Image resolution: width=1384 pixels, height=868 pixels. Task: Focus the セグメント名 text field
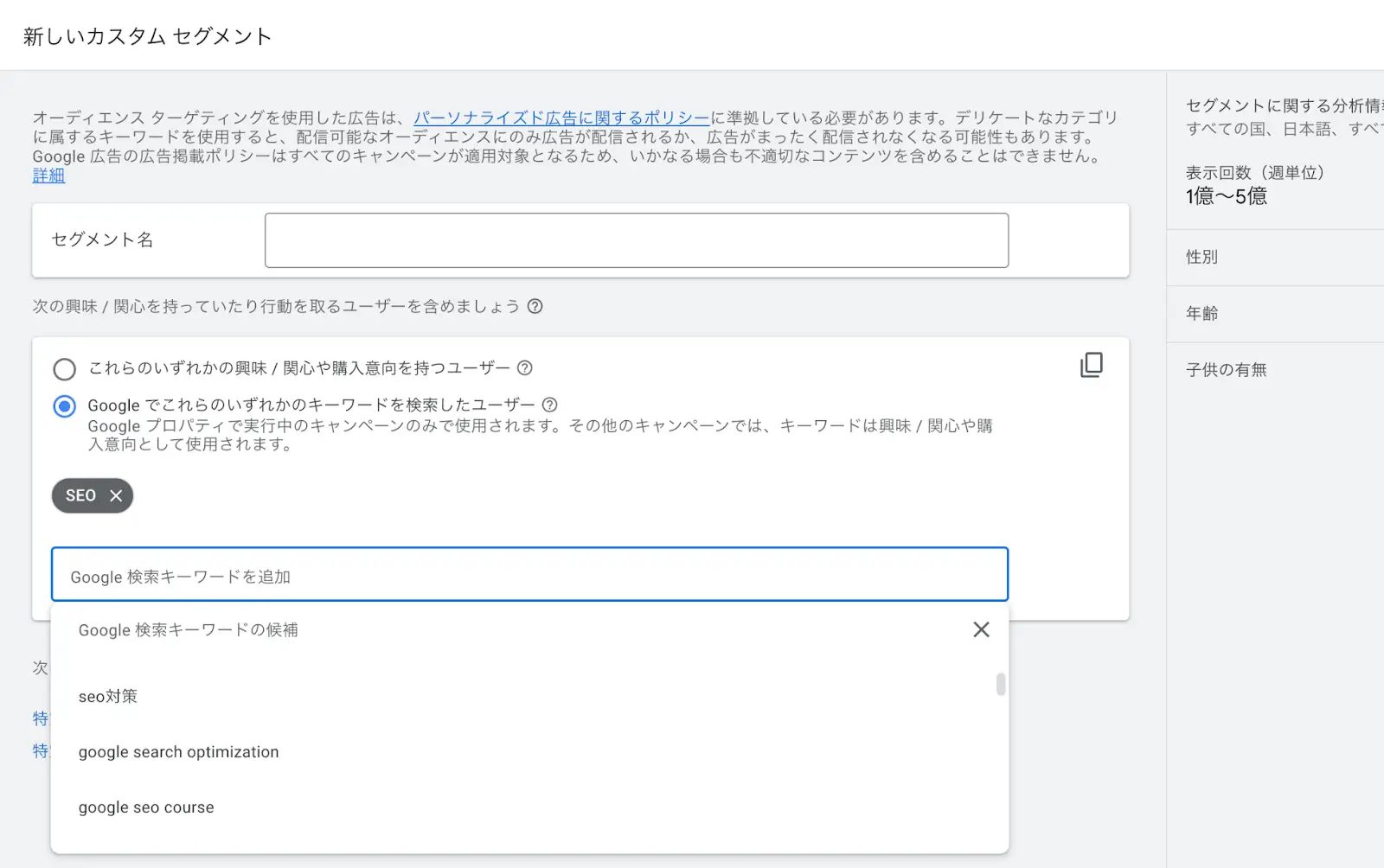[x=636, y=240]
